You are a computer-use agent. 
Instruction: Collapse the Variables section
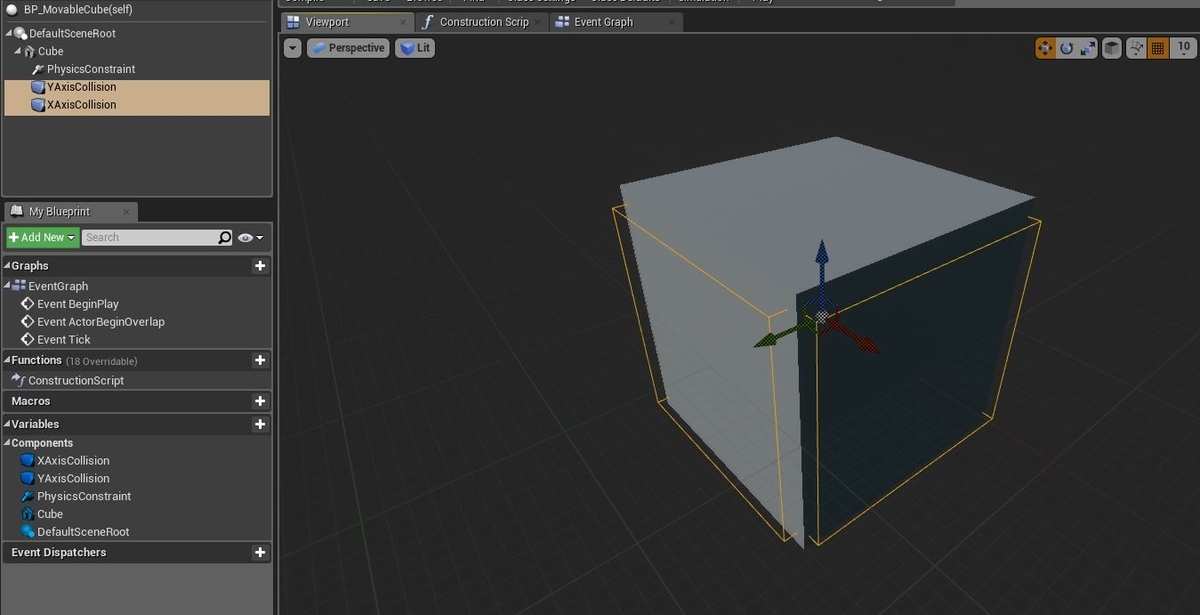7,424
